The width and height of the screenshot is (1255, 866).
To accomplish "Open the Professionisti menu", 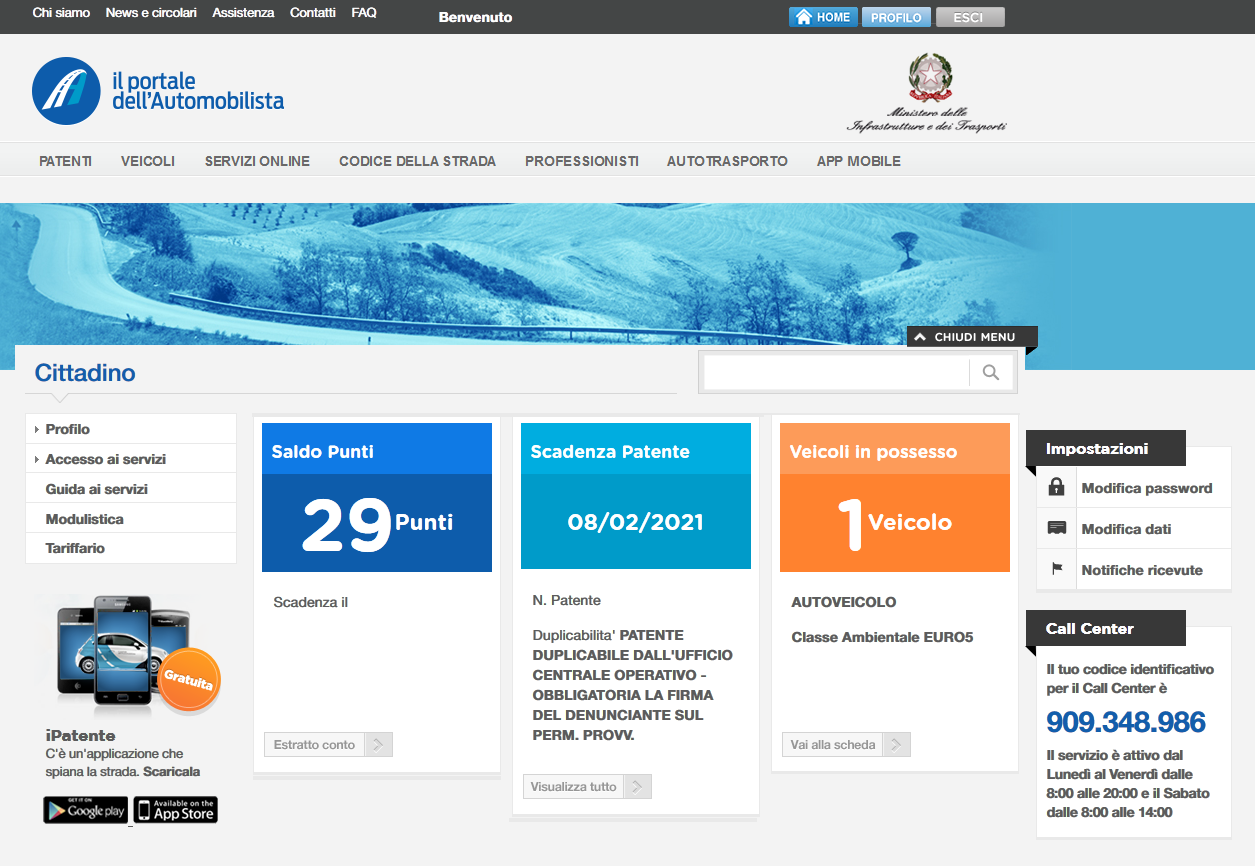I will (x=582, y=161).
